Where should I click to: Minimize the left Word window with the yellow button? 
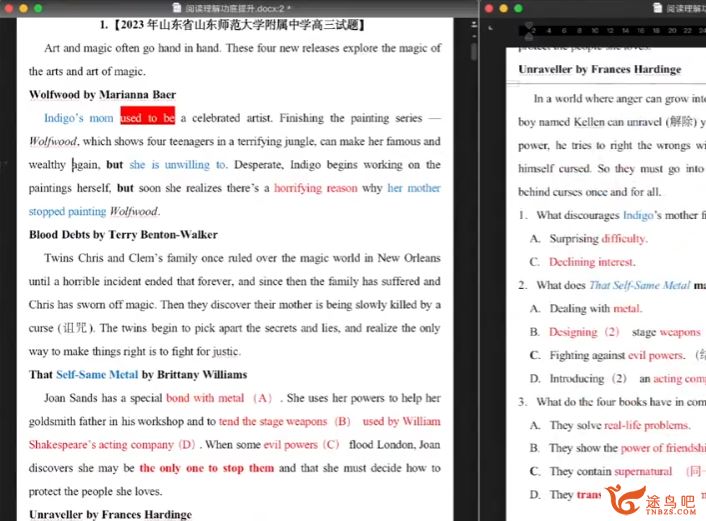[x=23, y=8]
